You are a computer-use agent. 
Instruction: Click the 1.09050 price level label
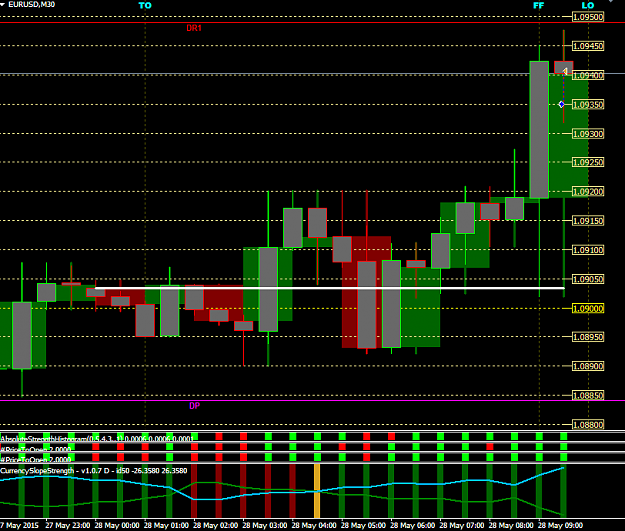click(x=588, y=279)
